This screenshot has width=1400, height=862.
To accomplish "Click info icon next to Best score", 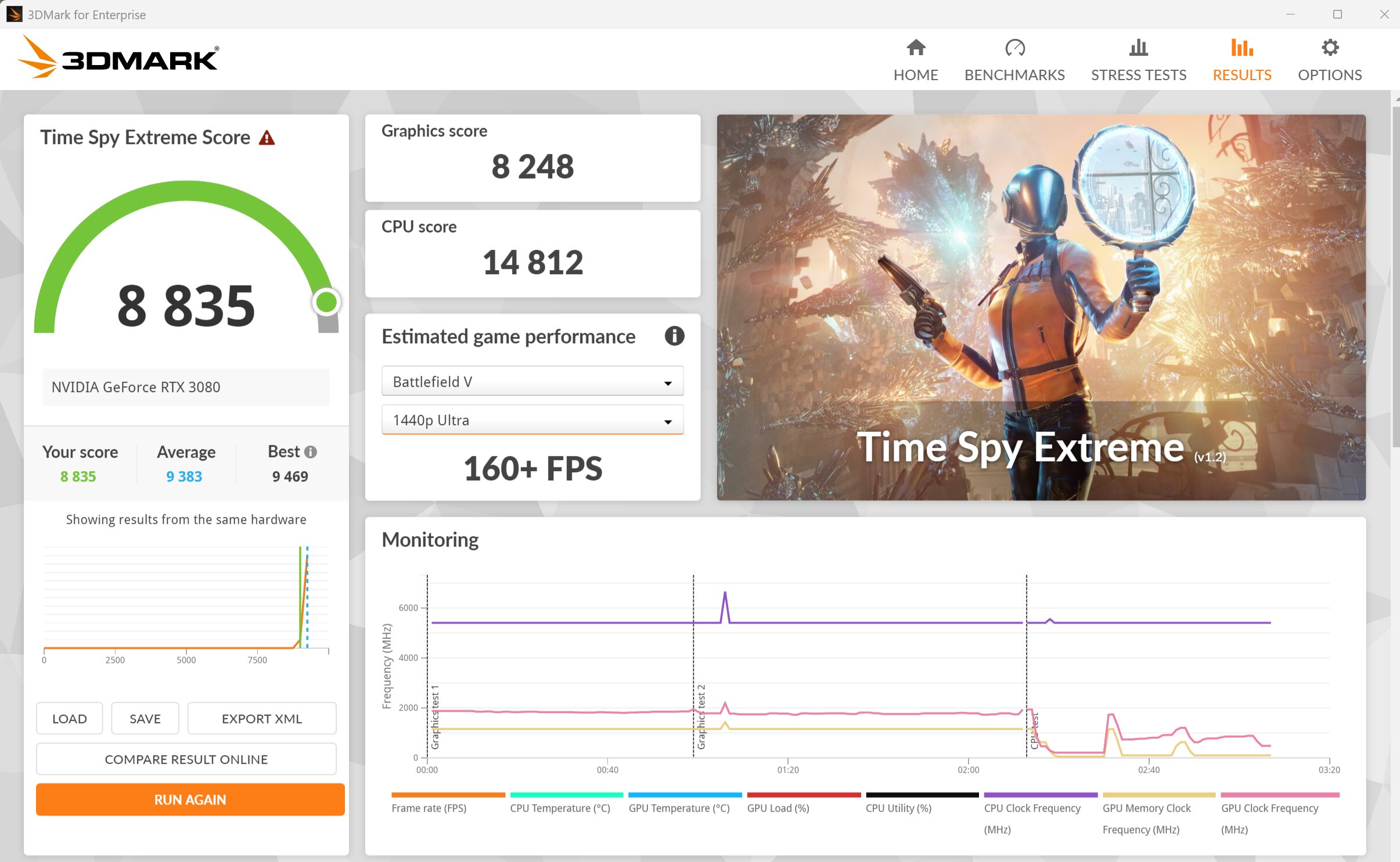I will [311, 452].
